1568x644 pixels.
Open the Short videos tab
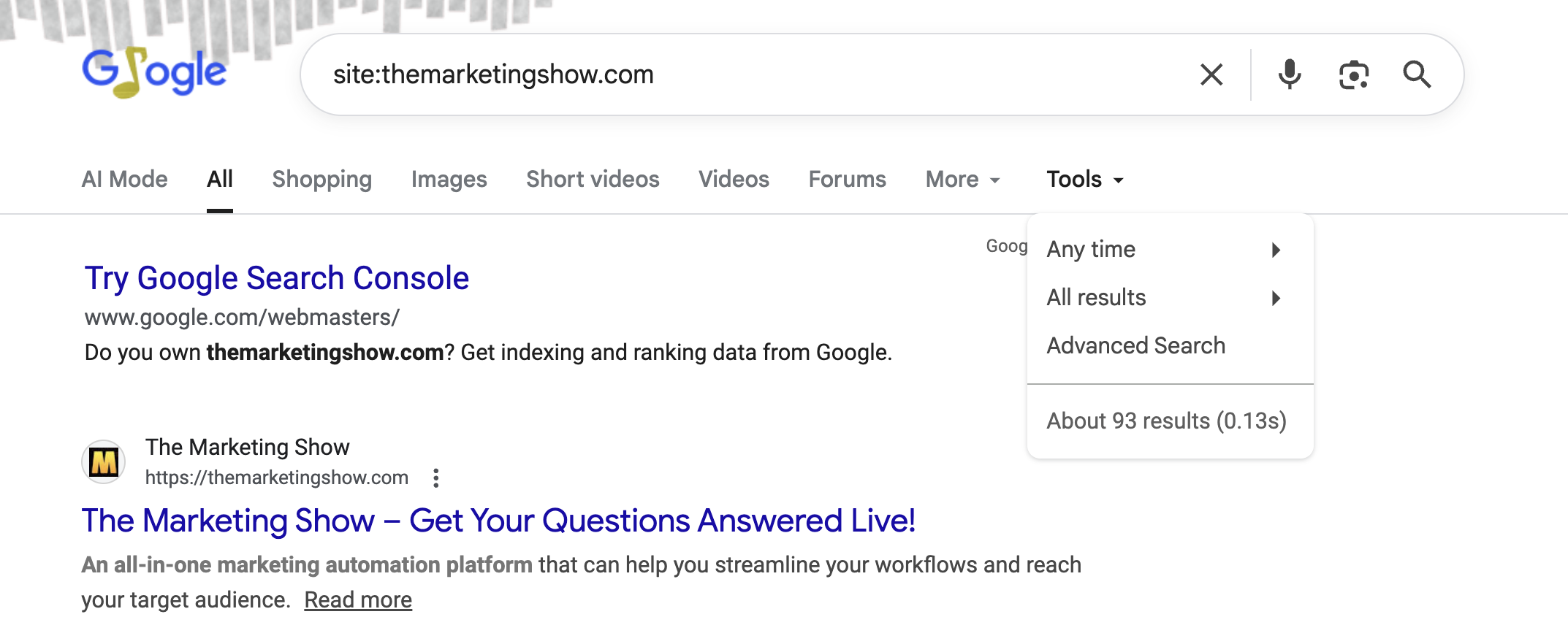coord(593,180)
